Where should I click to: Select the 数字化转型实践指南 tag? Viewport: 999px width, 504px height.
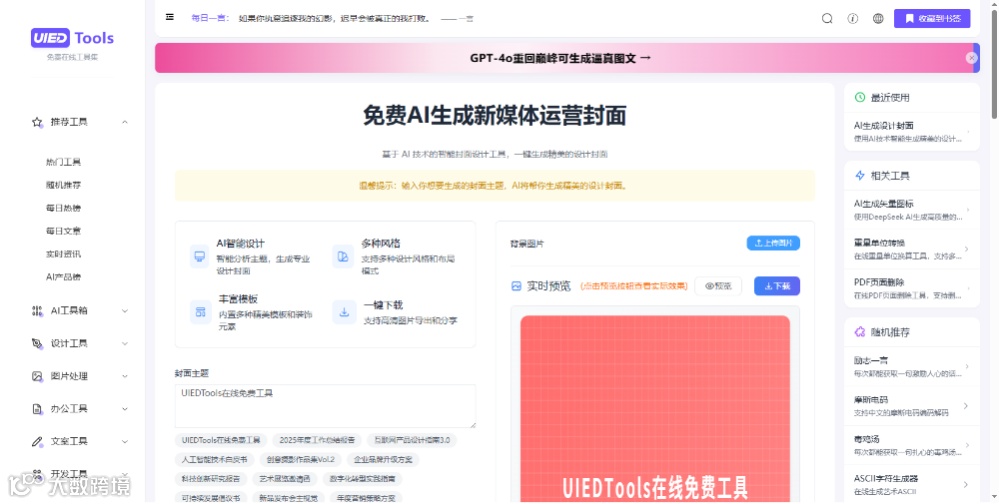pos(362,479)
